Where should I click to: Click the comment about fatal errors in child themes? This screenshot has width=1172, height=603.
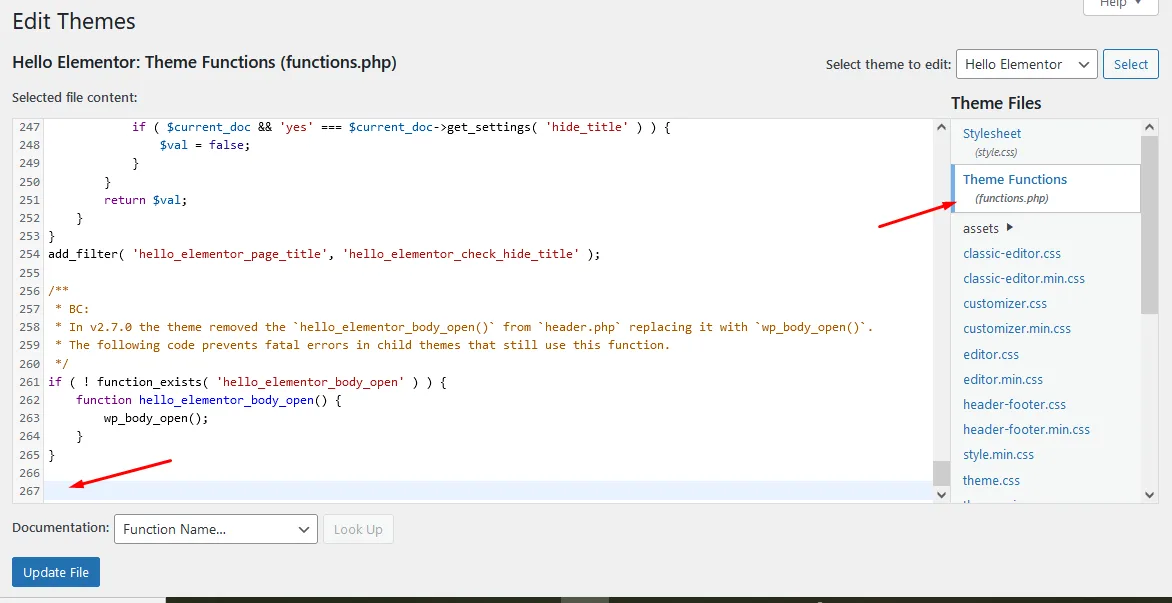click(362, 345)
